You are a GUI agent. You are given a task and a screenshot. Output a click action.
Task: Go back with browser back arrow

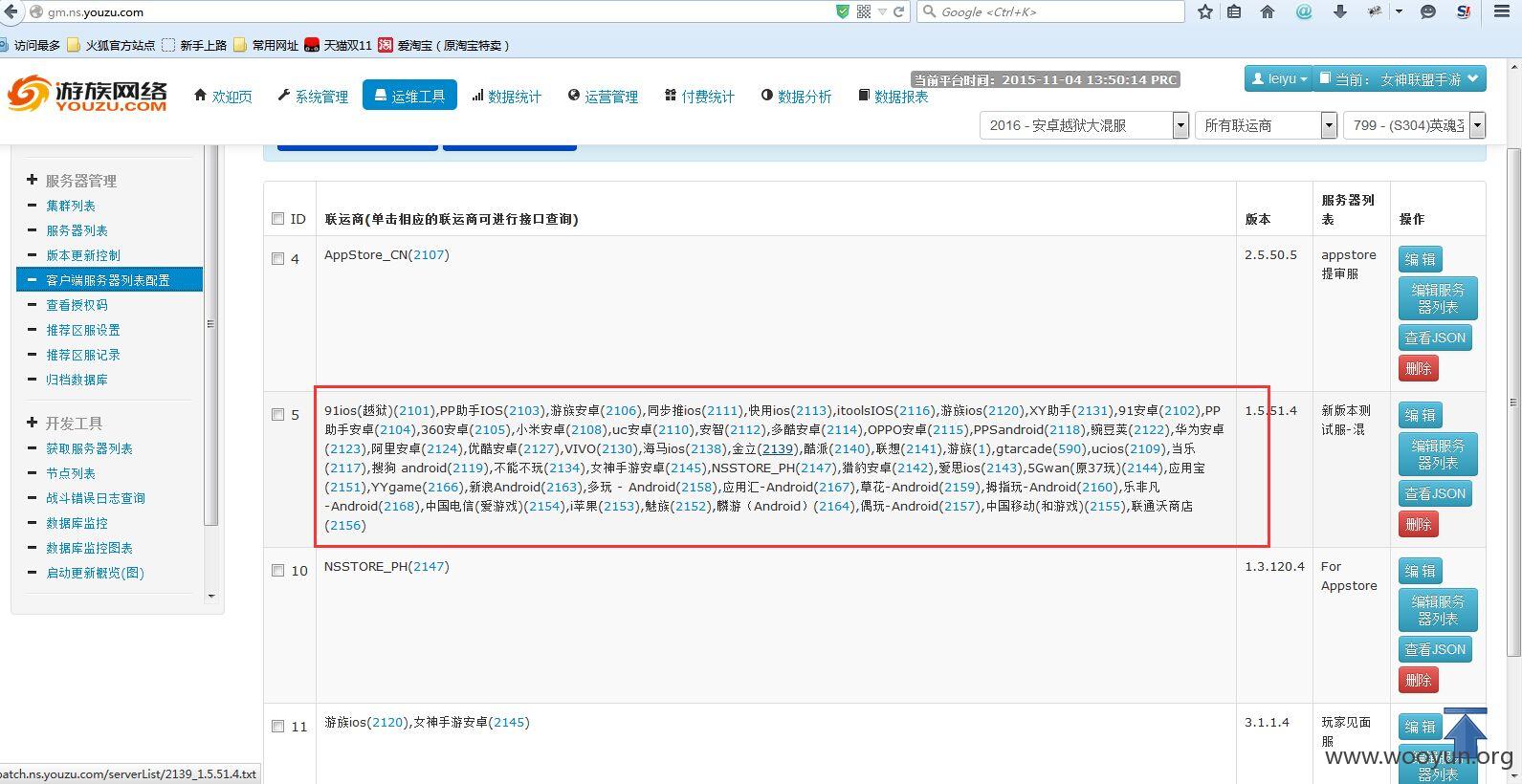coord(9,11)
